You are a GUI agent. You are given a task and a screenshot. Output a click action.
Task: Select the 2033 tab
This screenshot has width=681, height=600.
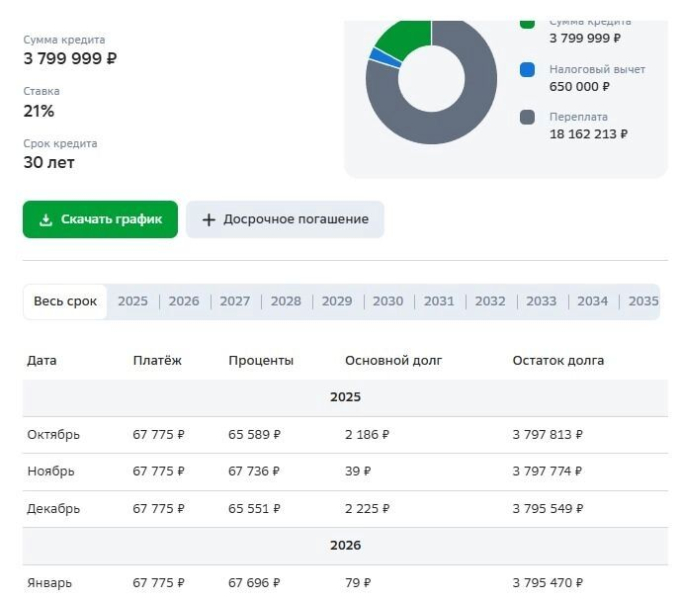click(x=541, y=301)
